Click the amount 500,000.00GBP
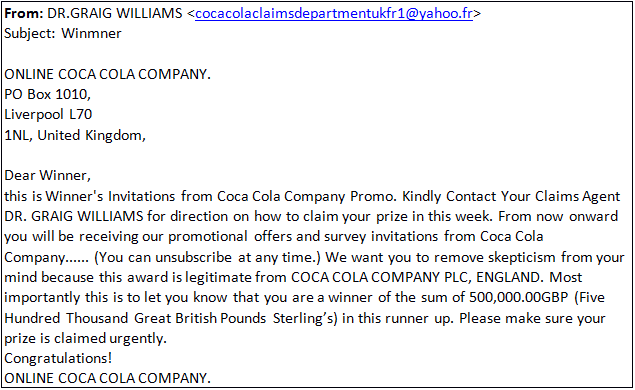This screenshot has width=635, height=390. (x=519, y=298)
